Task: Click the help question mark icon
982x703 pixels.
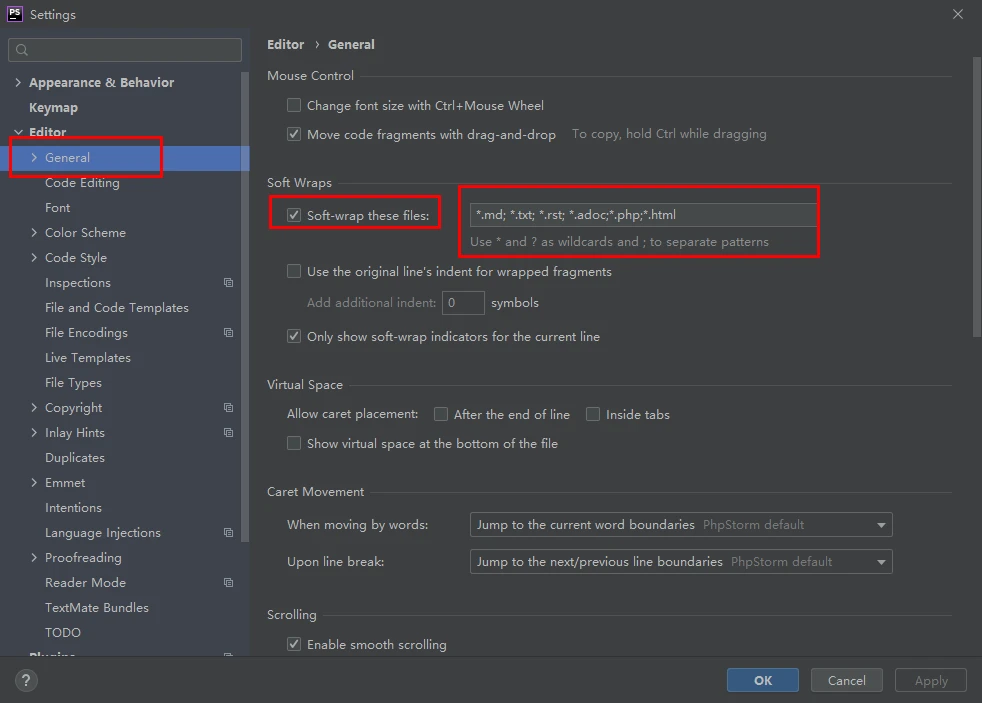Action: click(x=27, y=680)
